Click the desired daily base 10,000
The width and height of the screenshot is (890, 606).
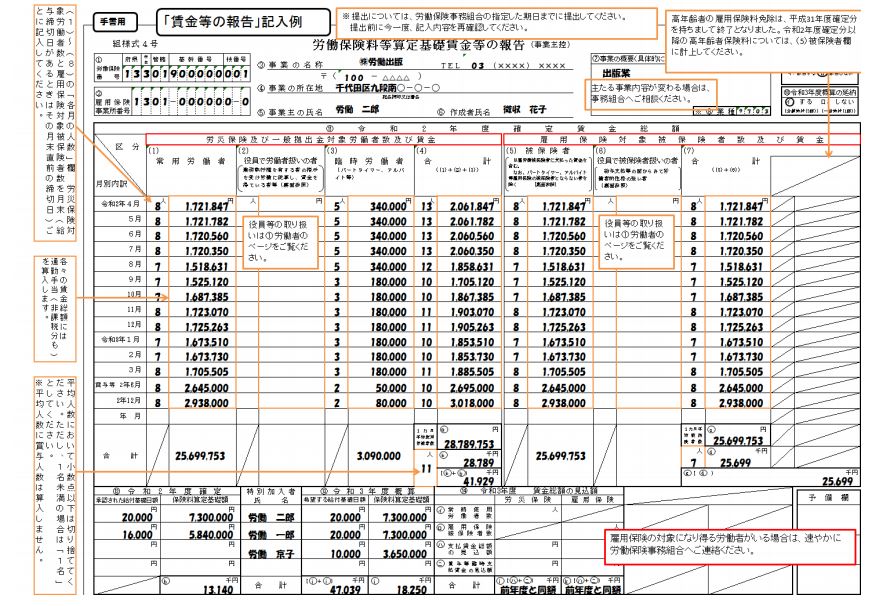coord(345,554)
